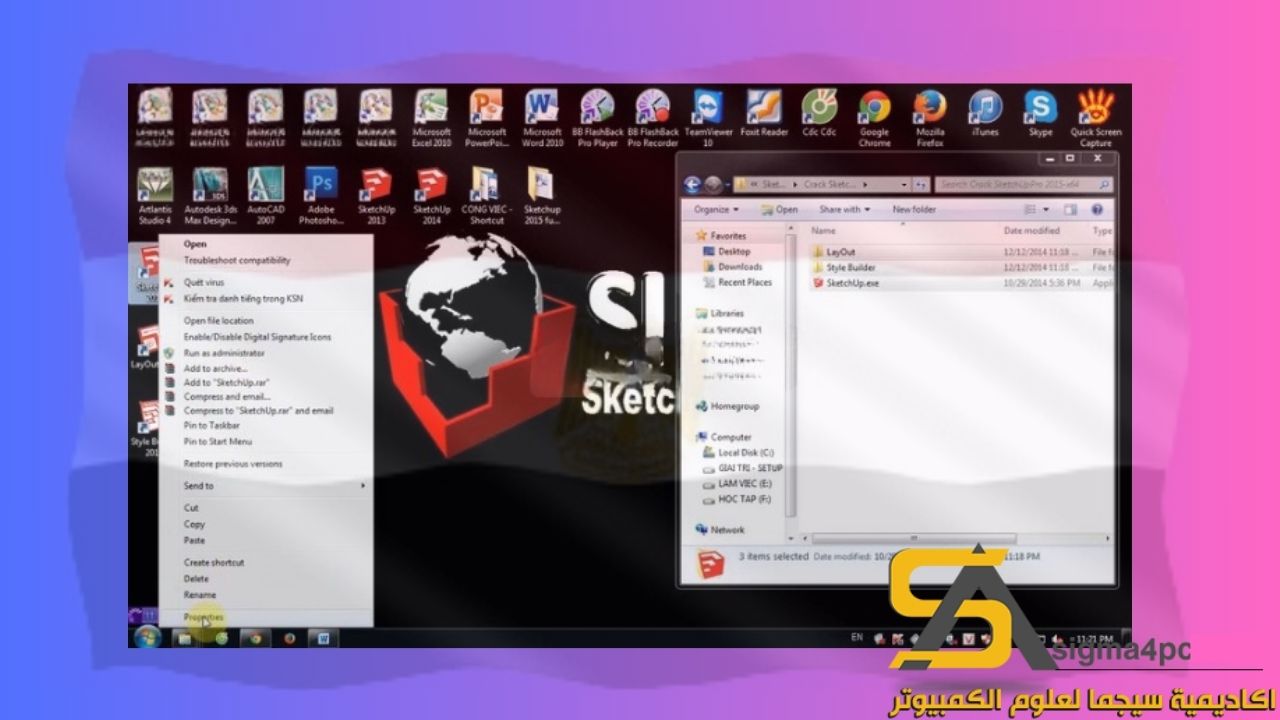This screenshot has width=1280, height=720.
Task: Launch Mozilla Firefox desktop icon
Action: pos(930,117)
